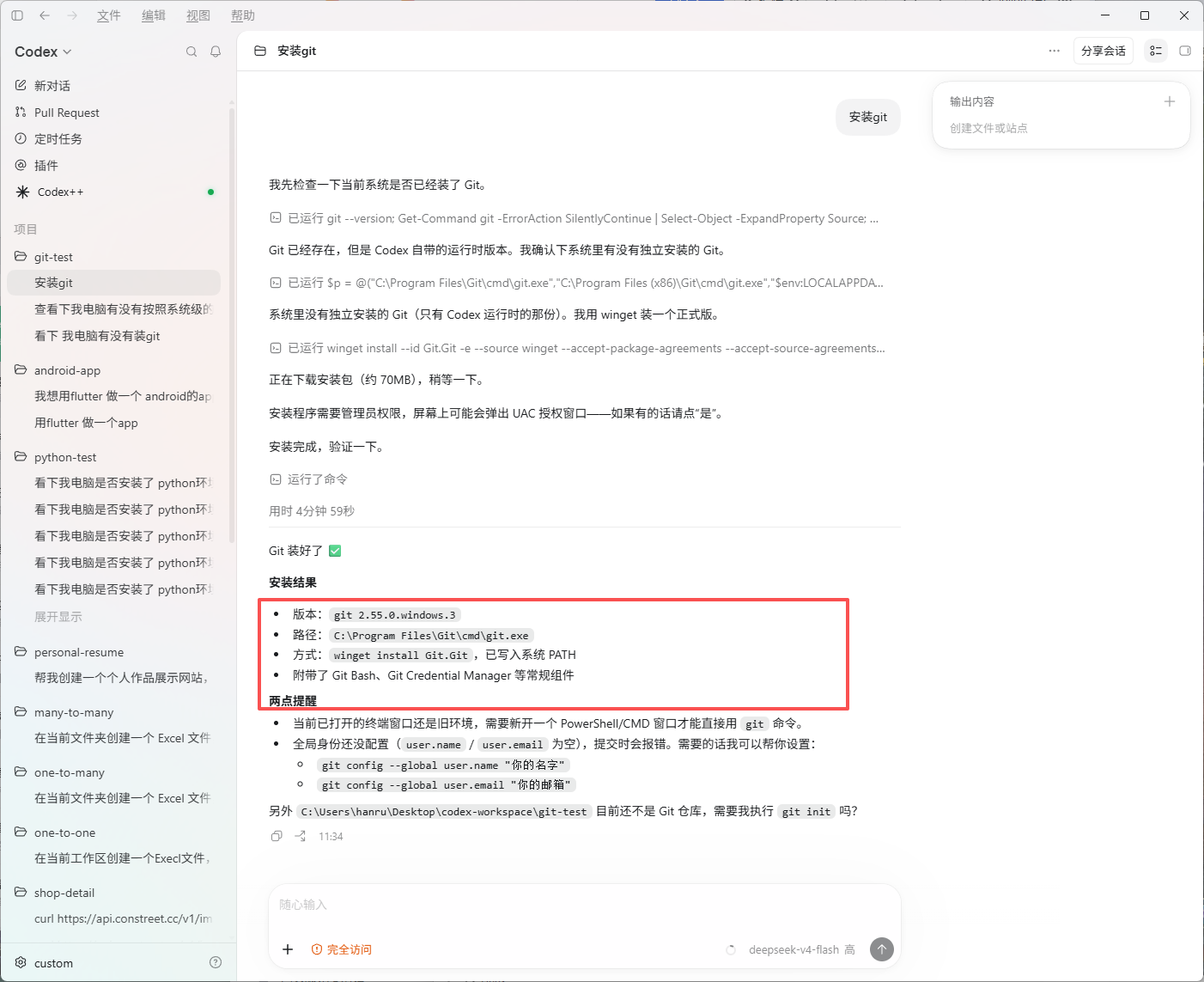1204x982 pixels.
Task: Go back with the left arrow
Action: point(45,15)
